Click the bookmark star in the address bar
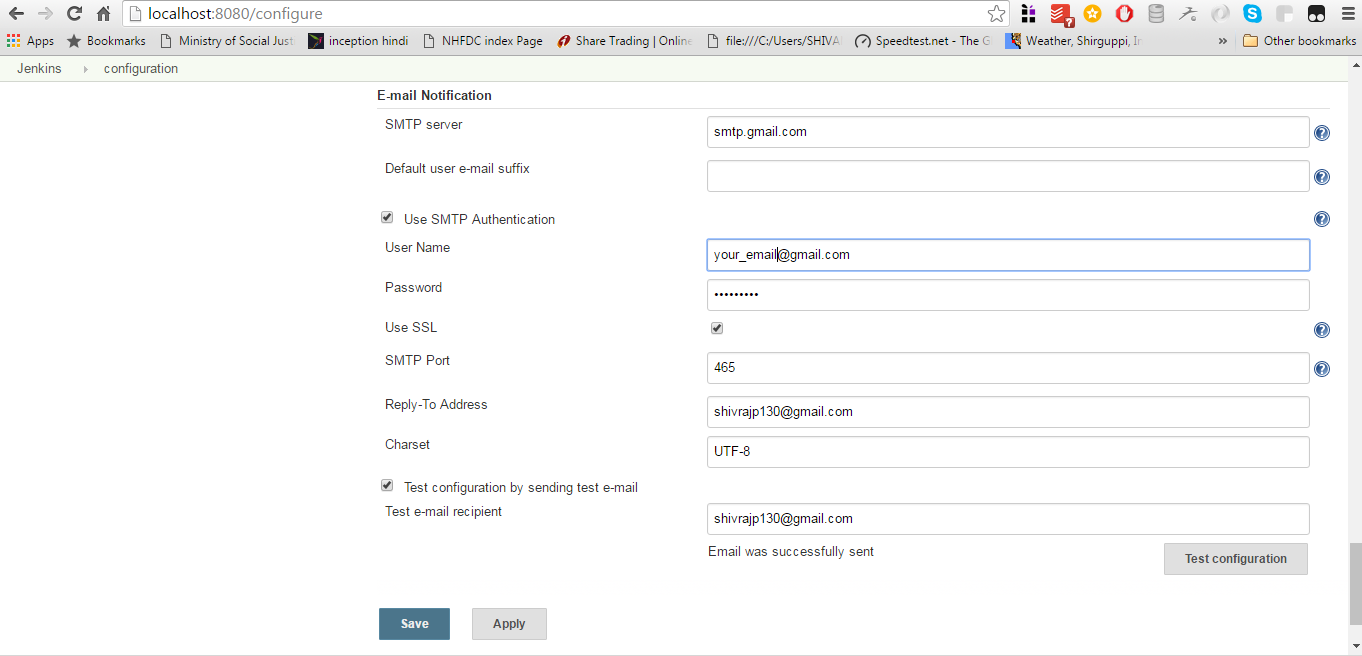 pyautogui.click(x=996, y=14)
